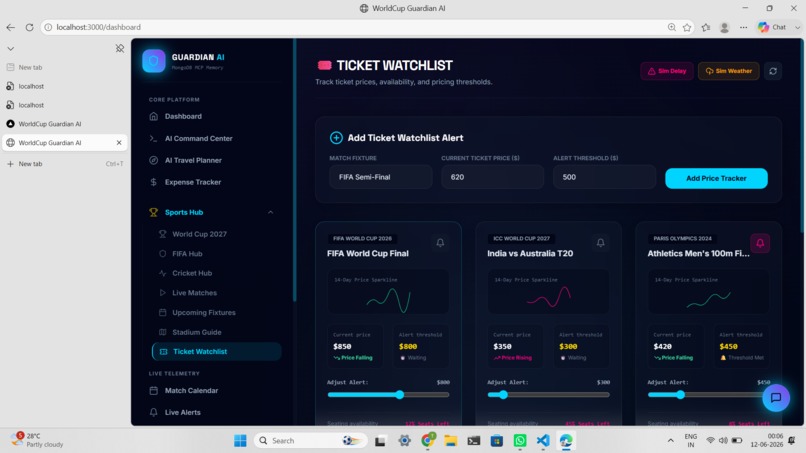Click the red ticket icon by Ticket Watchlist title
The width and height of the screenshot is (806, 453).
click(x=324, y=65)
